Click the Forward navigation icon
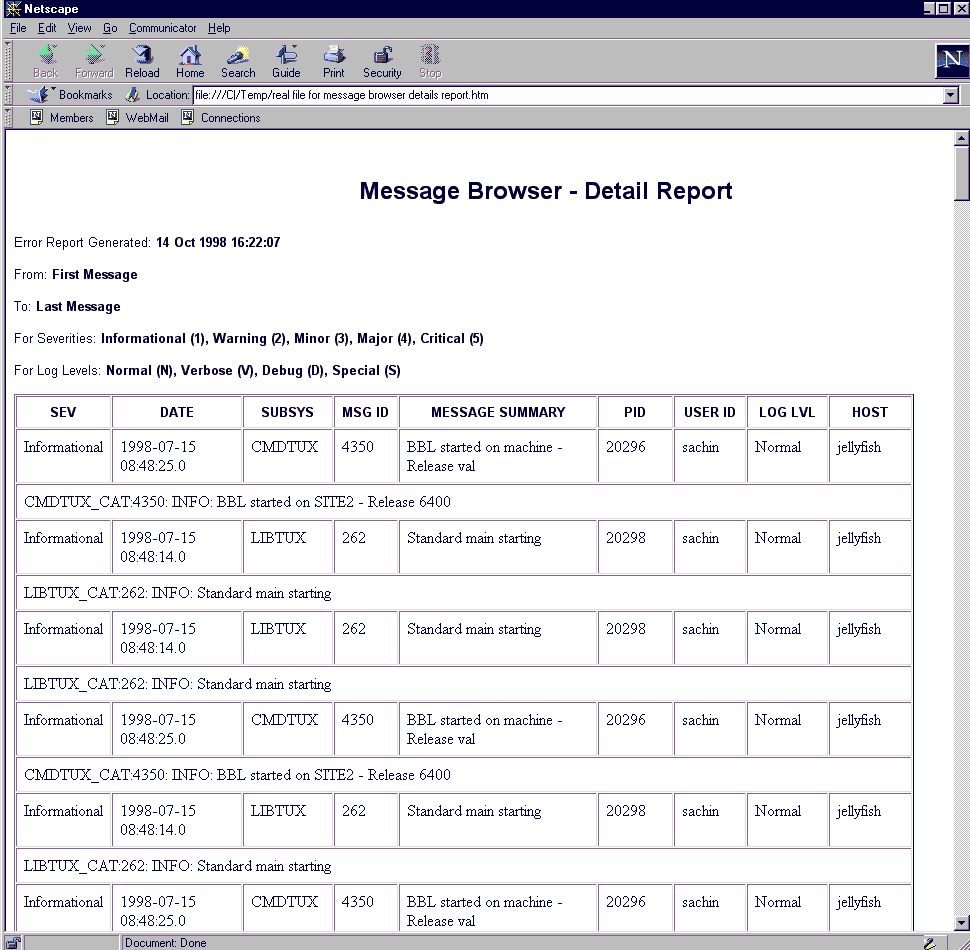Screen dimensions: 970x950 (94, 61)
